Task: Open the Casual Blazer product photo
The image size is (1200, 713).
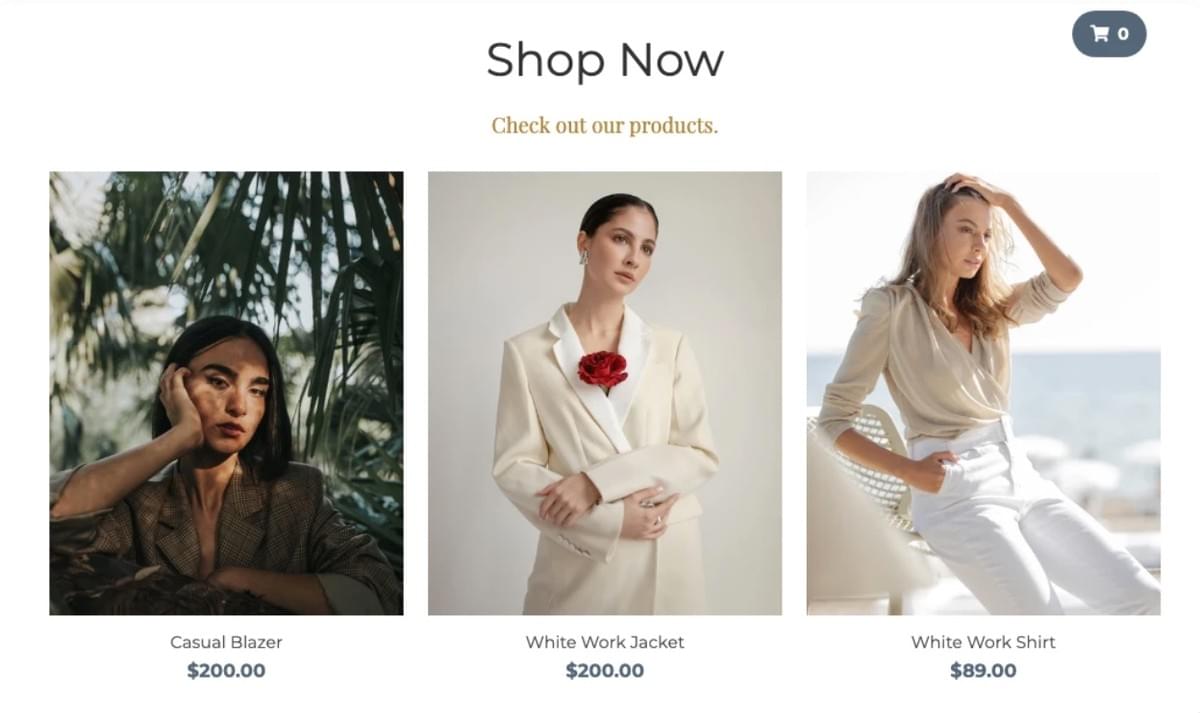Action: click(226, 393)
